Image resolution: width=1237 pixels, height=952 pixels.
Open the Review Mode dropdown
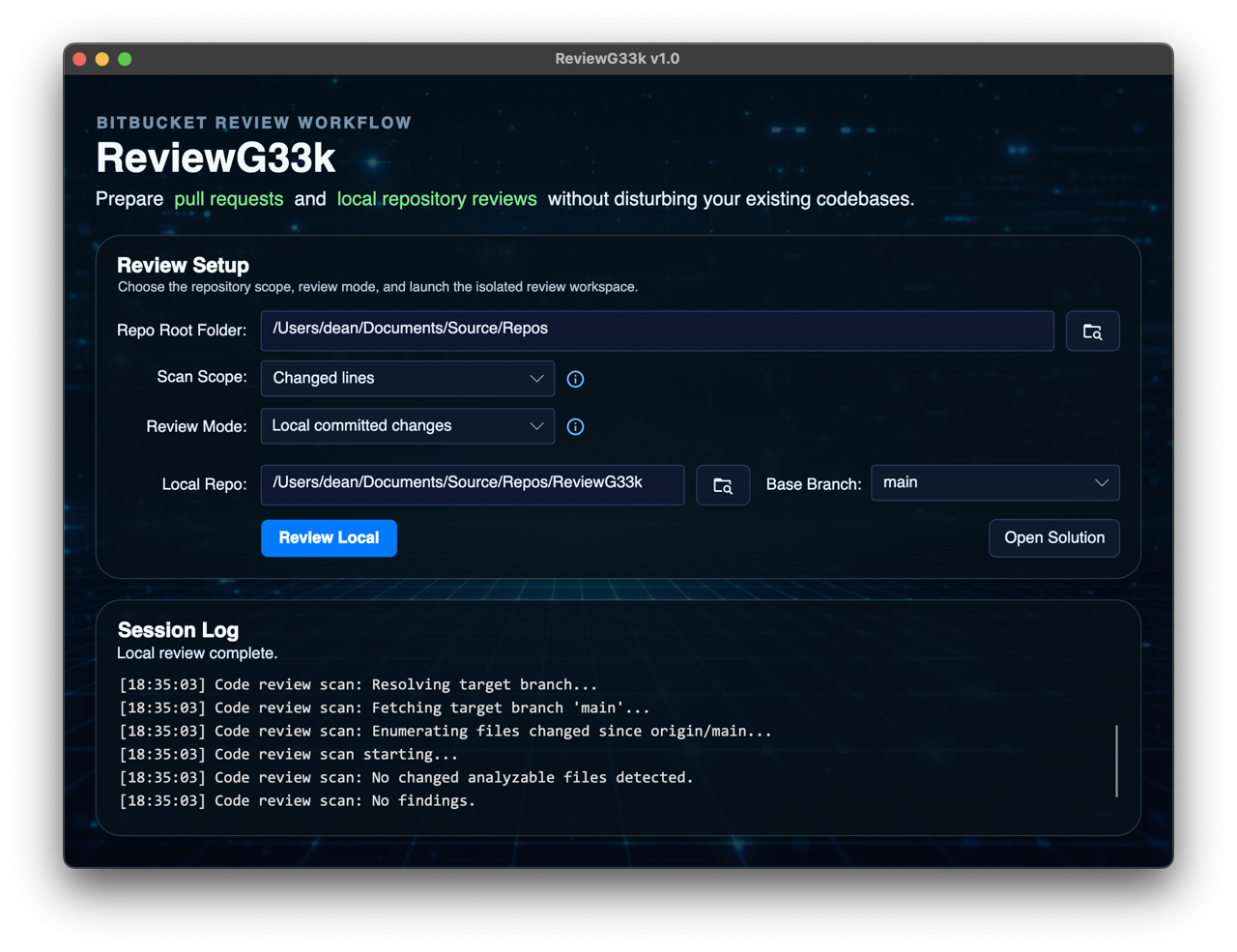(x=407, y=425)
